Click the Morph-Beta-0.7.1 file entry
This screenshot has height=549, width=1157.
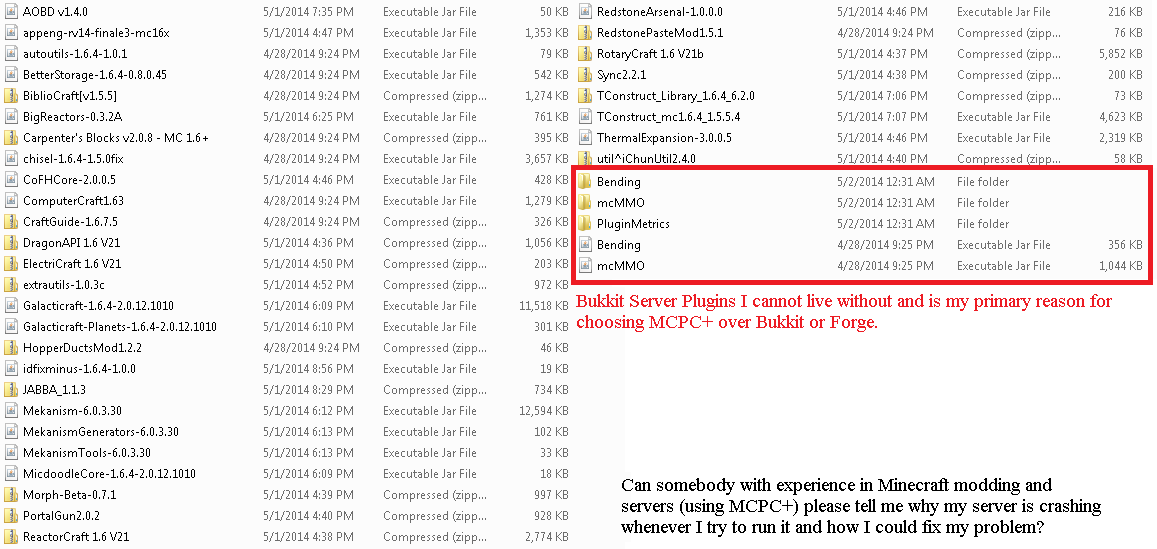[286, 494]
